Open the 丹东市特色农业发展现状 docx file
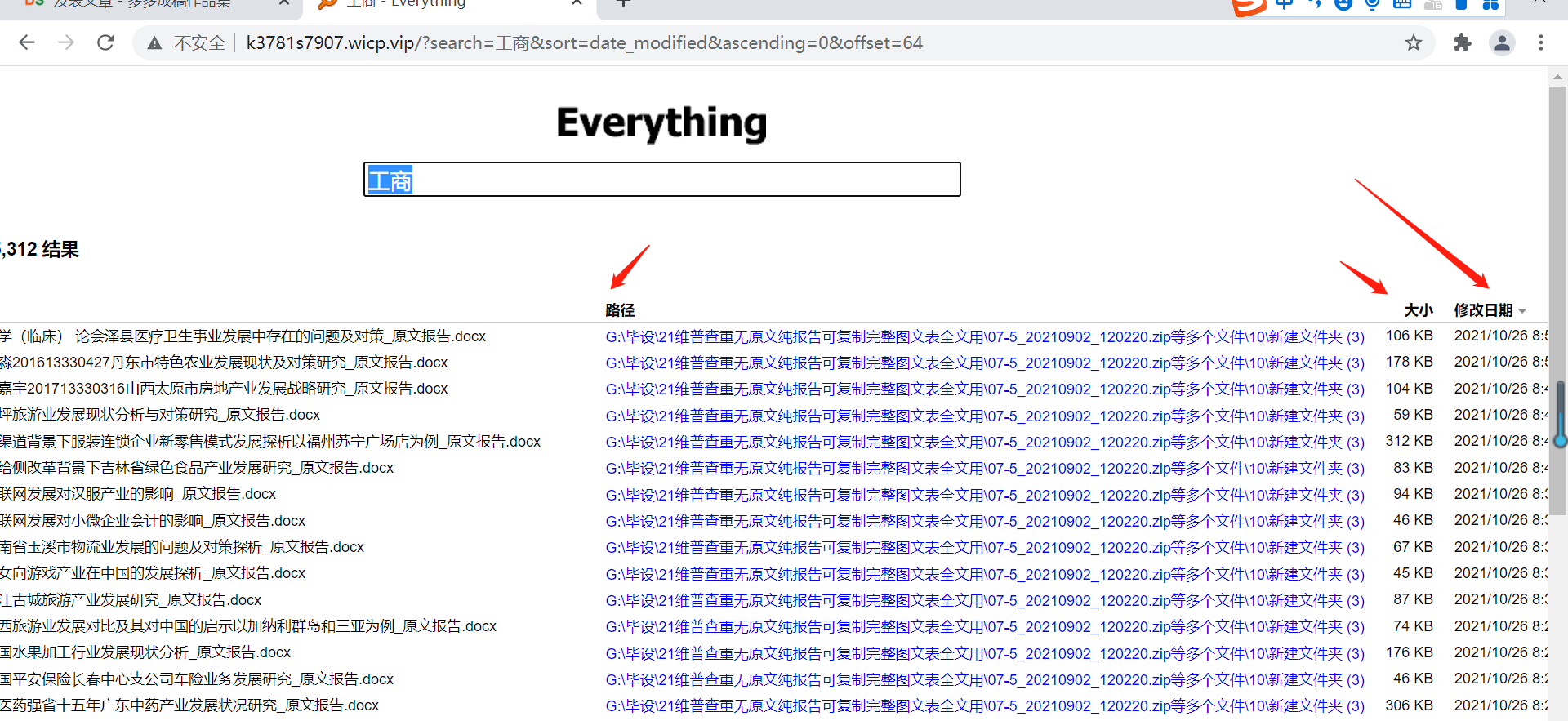 click(224, 363)
